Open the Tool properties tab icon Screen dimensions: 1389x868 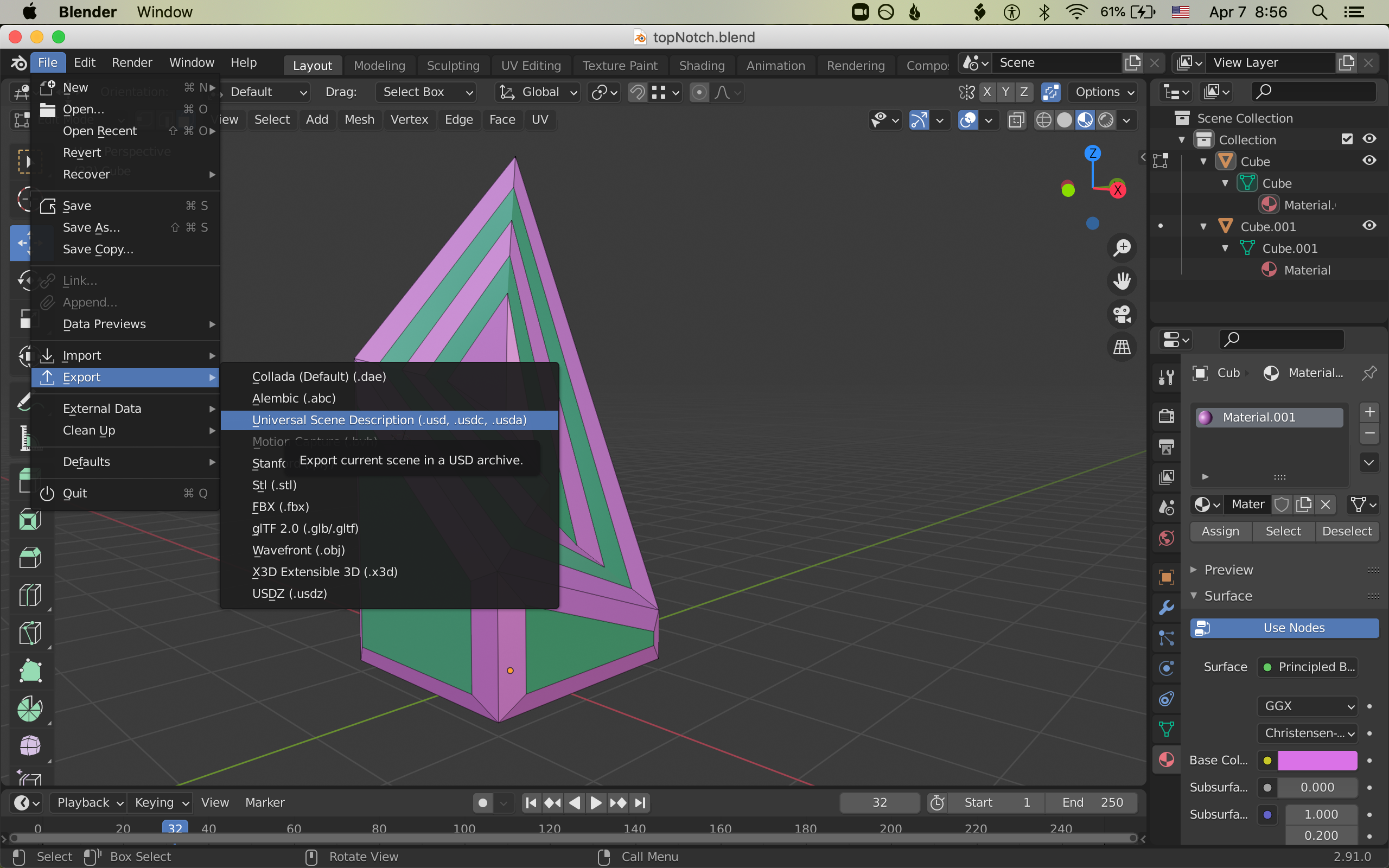coord(1167,376)
